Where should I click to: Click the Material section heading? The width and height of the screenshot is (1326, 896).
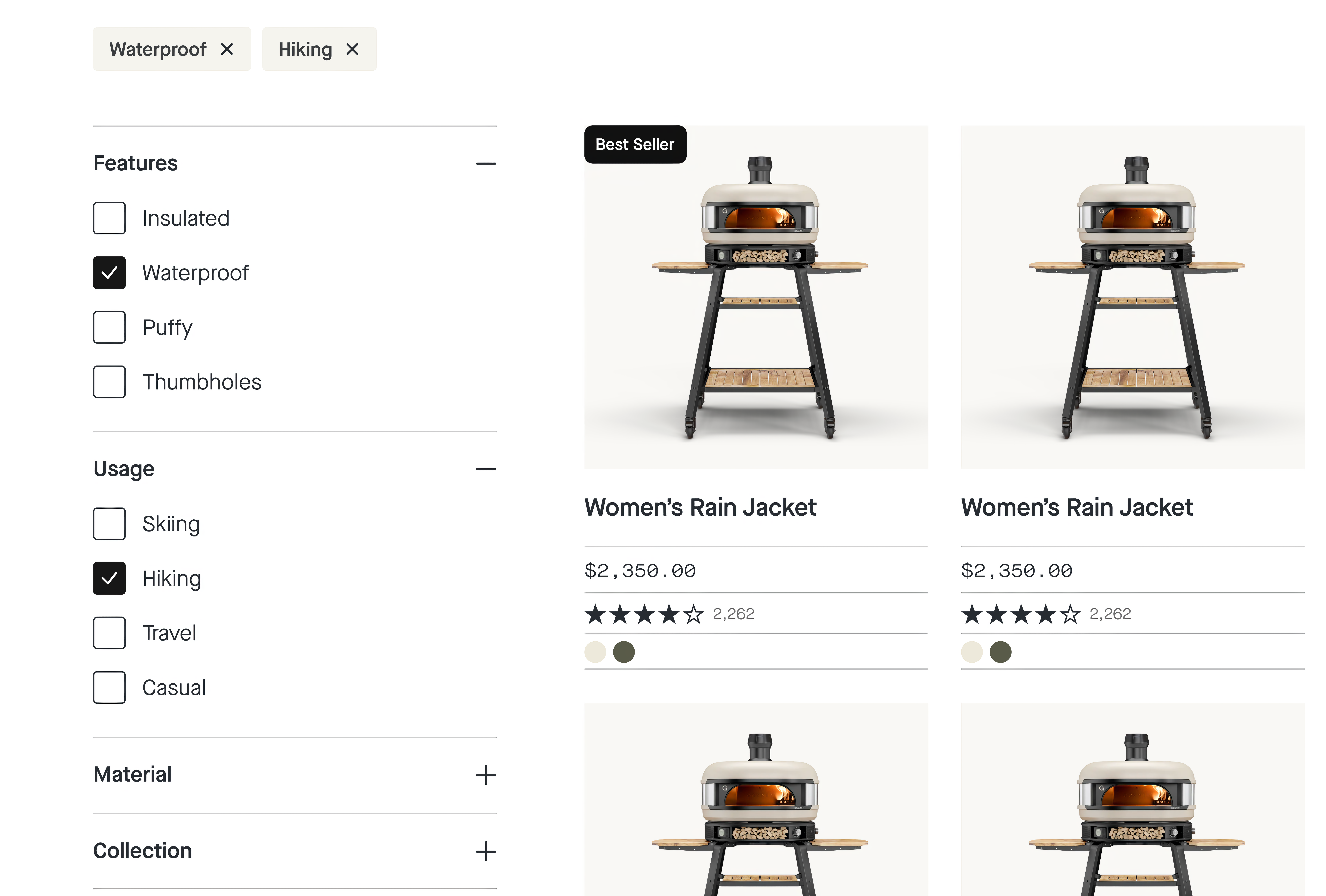point(132,774)
